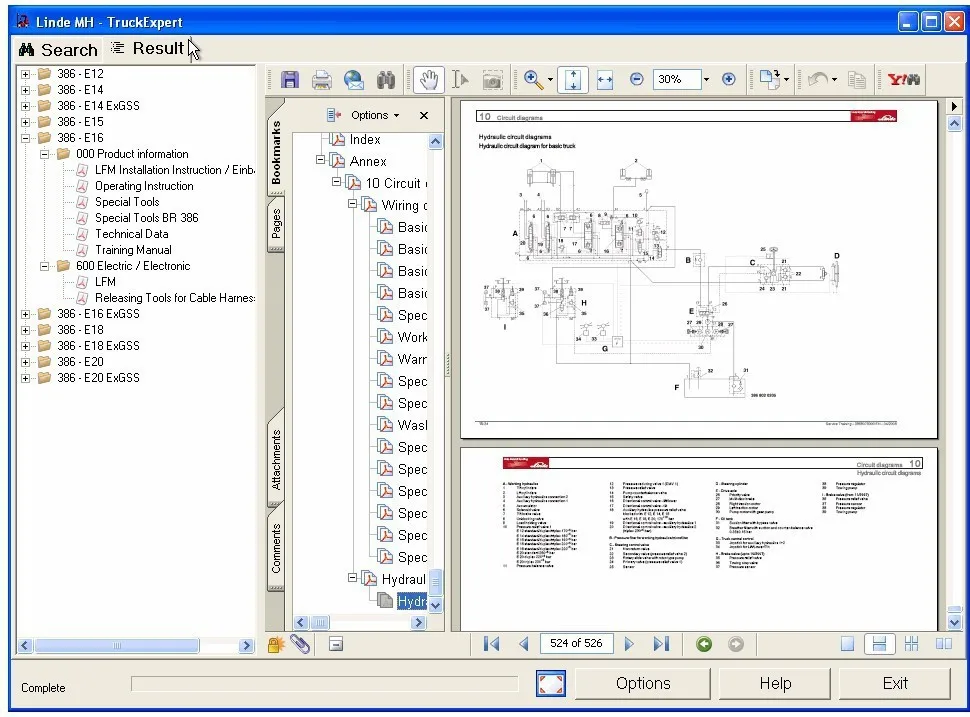Collapse 000 Product information node
970x717 pixels.
(44, 155)
